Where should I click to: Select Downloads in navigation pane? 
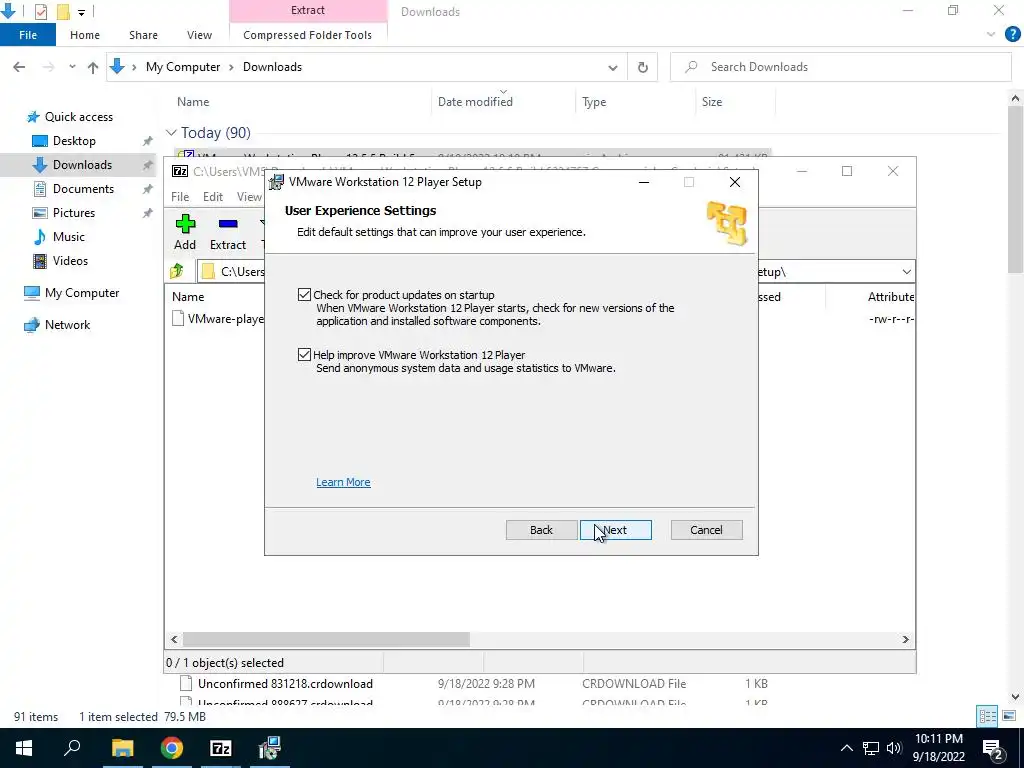82,165
